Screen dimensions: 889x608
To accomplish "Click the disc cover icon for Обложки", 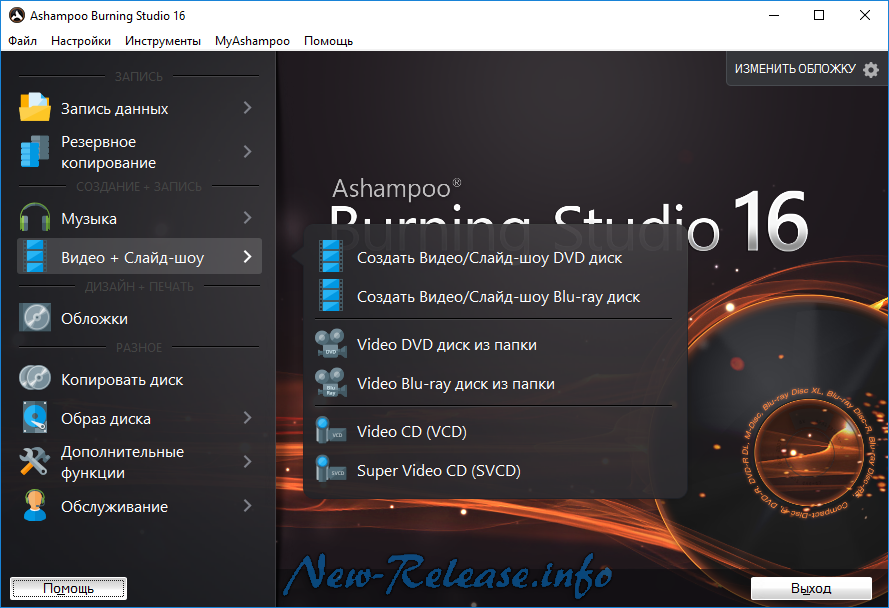I will click(35, 317).
